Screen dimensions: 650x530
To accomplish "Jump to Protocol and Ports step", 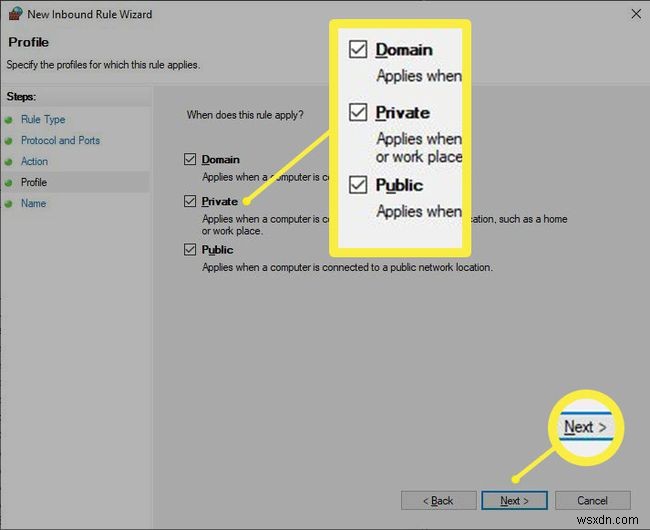I will 61,140.
